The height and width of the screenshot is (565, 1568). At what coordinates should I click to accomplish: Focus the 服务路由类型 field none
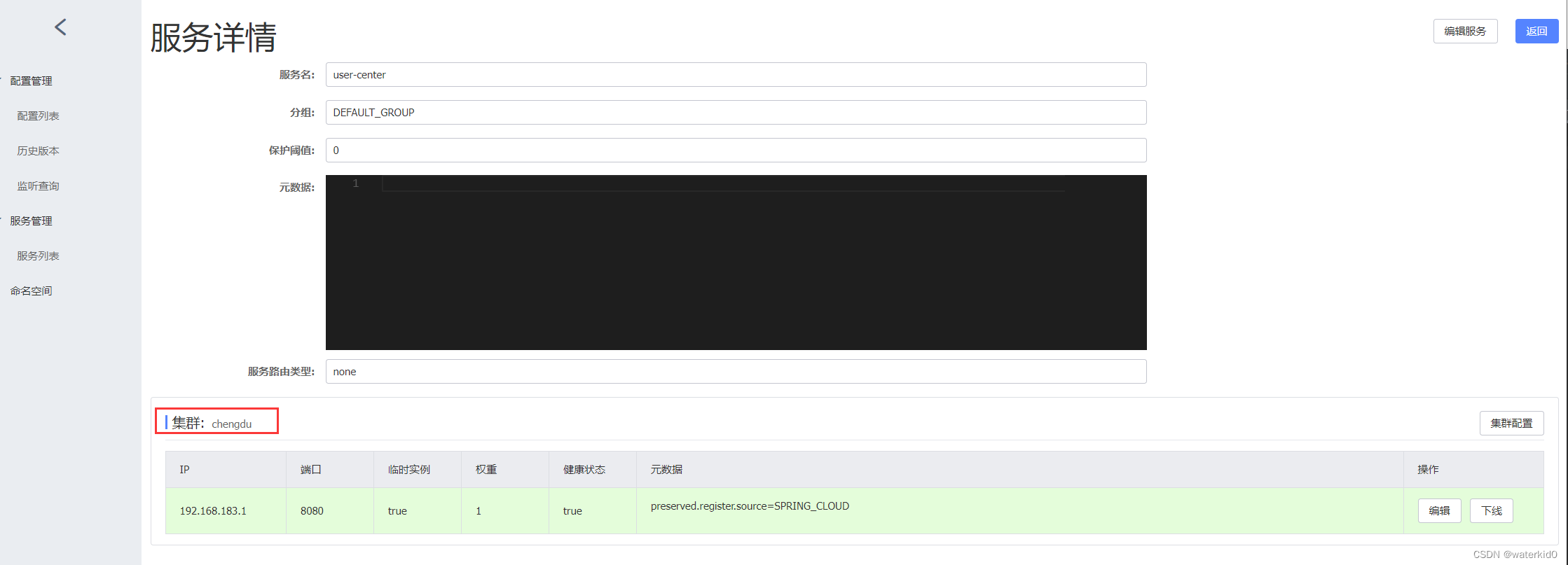click(736, 372)
